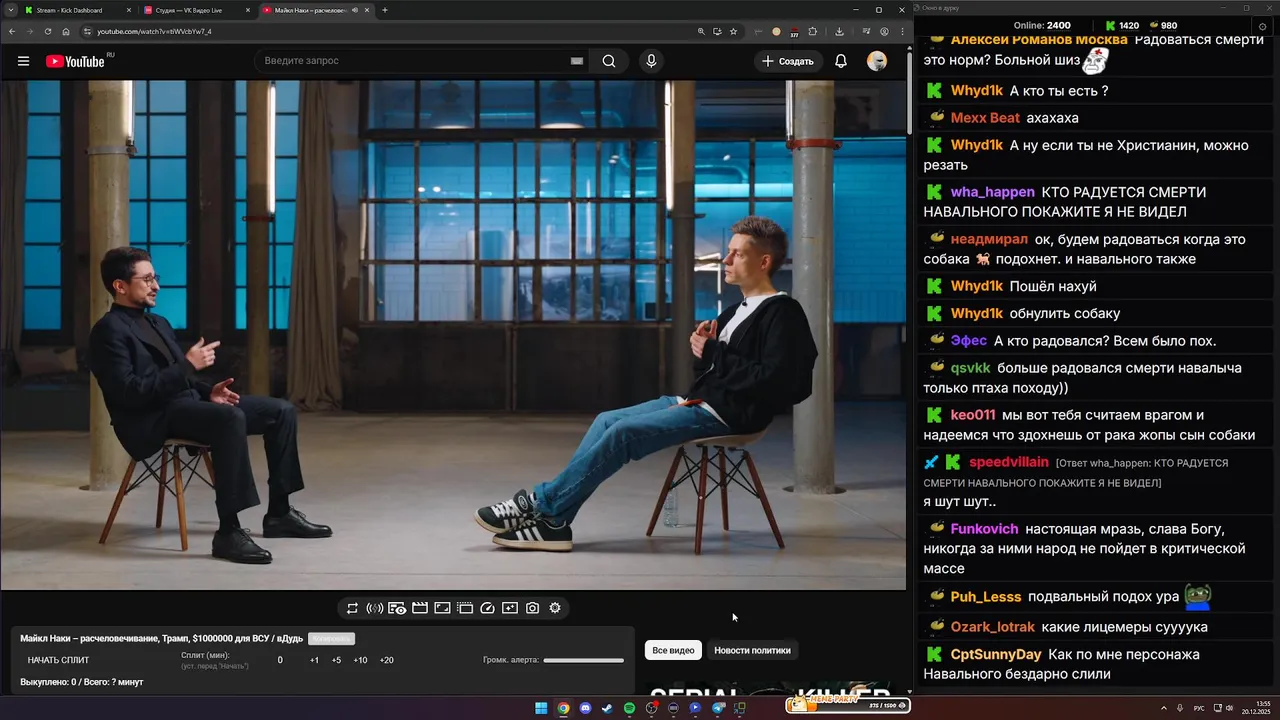The width and height of the screenshot is (1280, 720).
Task: Open settings gear in the player toolbar
Action: click(x=555, y=608)
